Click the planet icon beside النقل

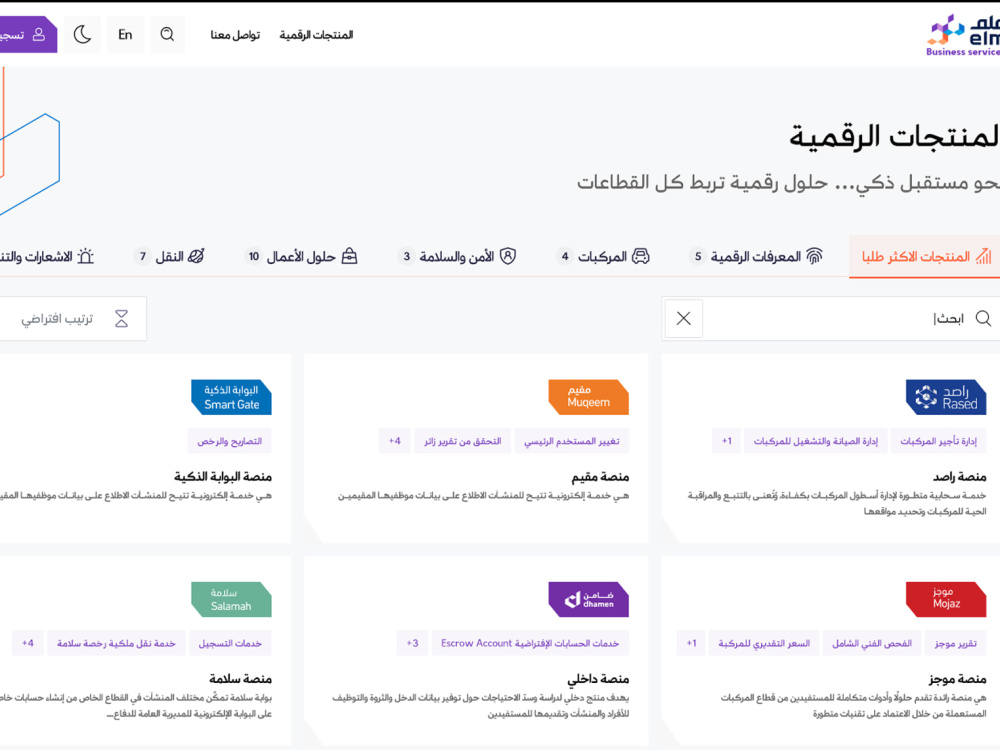196,256
